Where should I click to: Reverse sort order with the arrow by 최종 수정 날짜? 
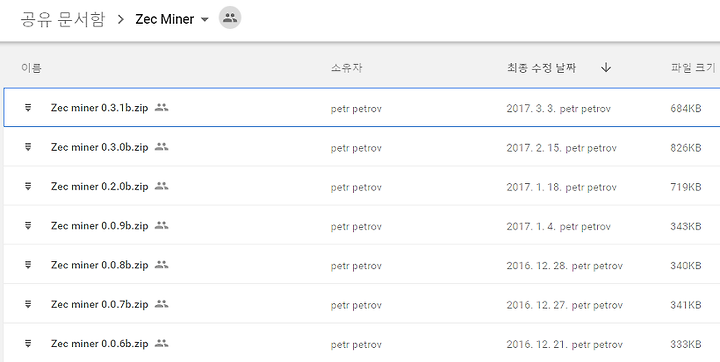pos(606,68)
